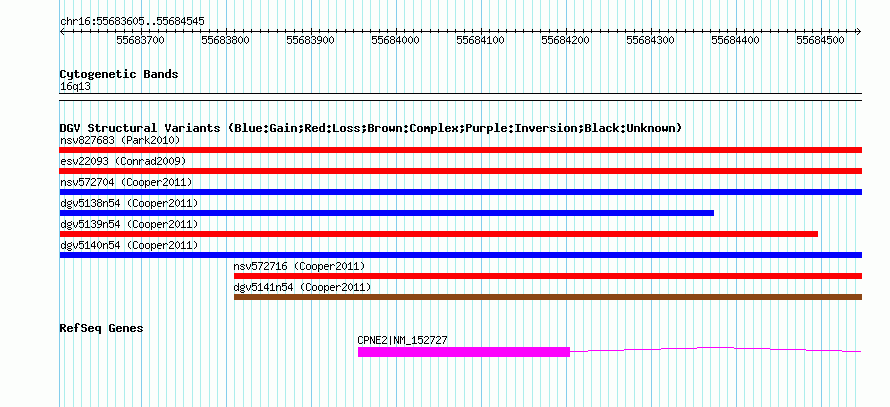The height and width of the screenshot is (407, 890).
Task: Click the blue gain bar for dgv5138n54
Action: pos(387,213)
